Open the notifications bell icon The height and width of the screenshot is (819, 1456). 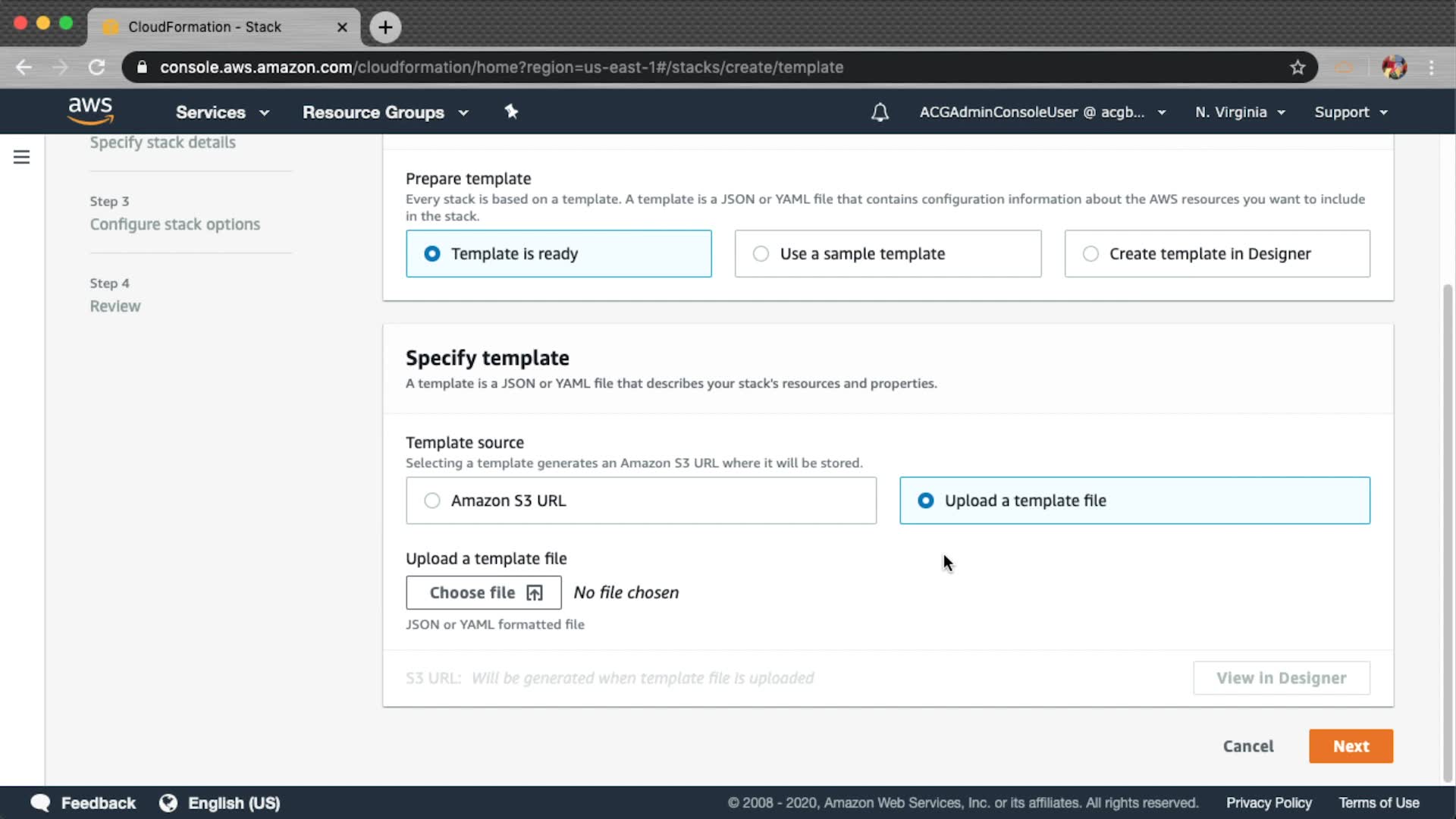pyautogui.click(x=880, y=112)
